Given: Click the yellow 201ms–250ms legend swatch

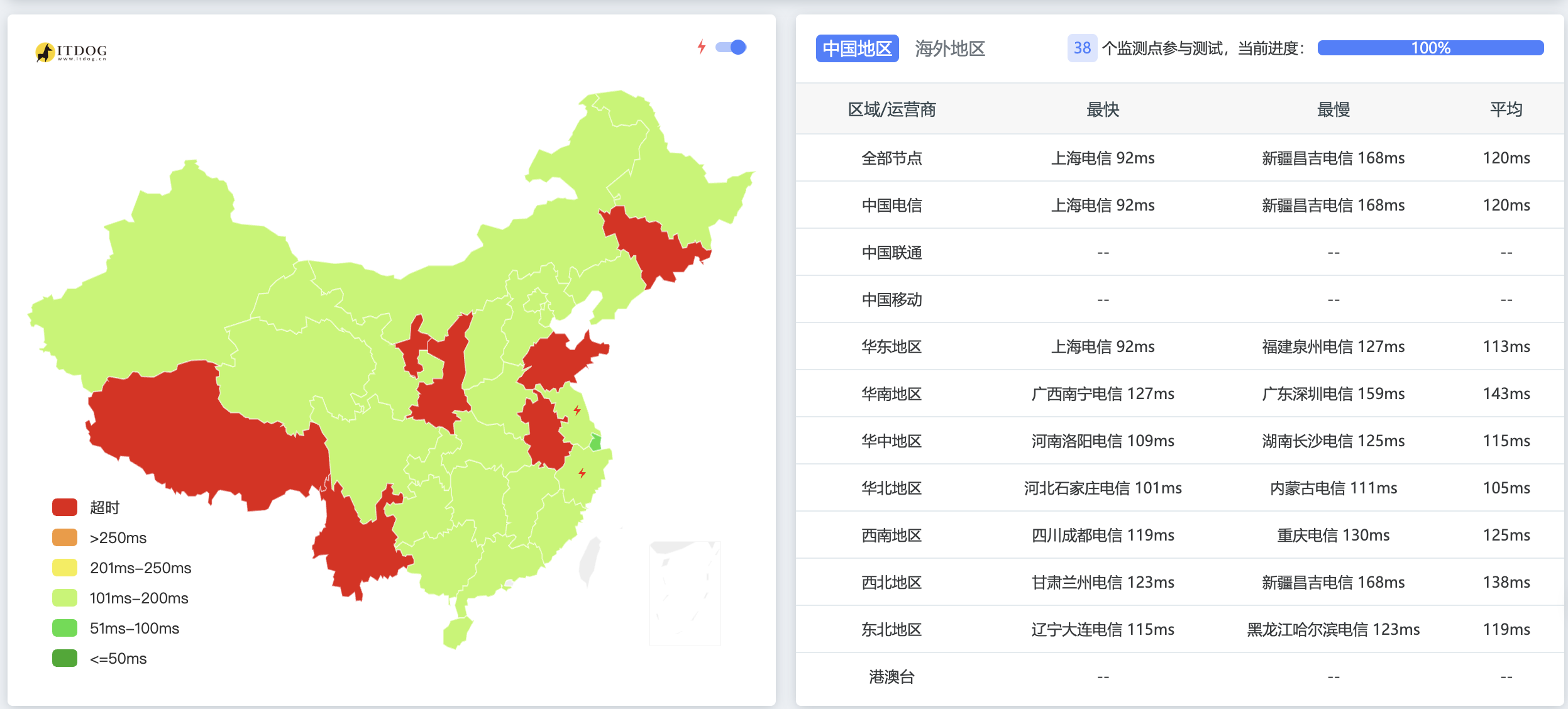Looking at the screenshot, I should pyautogui.click(x=65, y=568).
